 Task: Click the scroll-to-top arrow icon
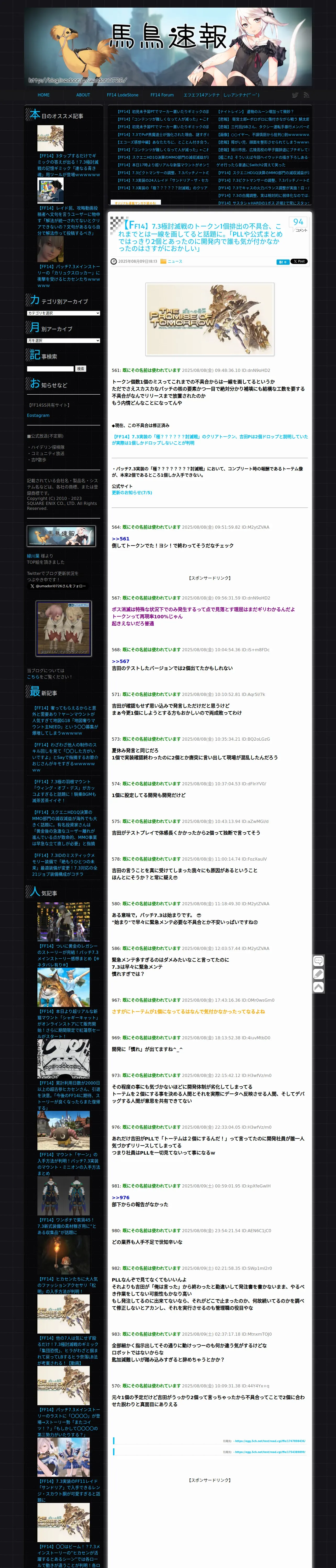(318, 987)
